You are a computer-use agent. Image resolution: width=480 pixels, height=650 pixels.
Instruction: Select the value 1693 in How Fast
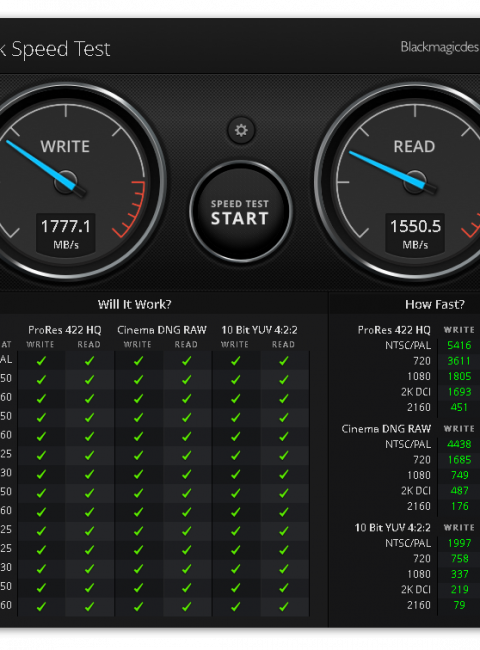click(459, 392)
